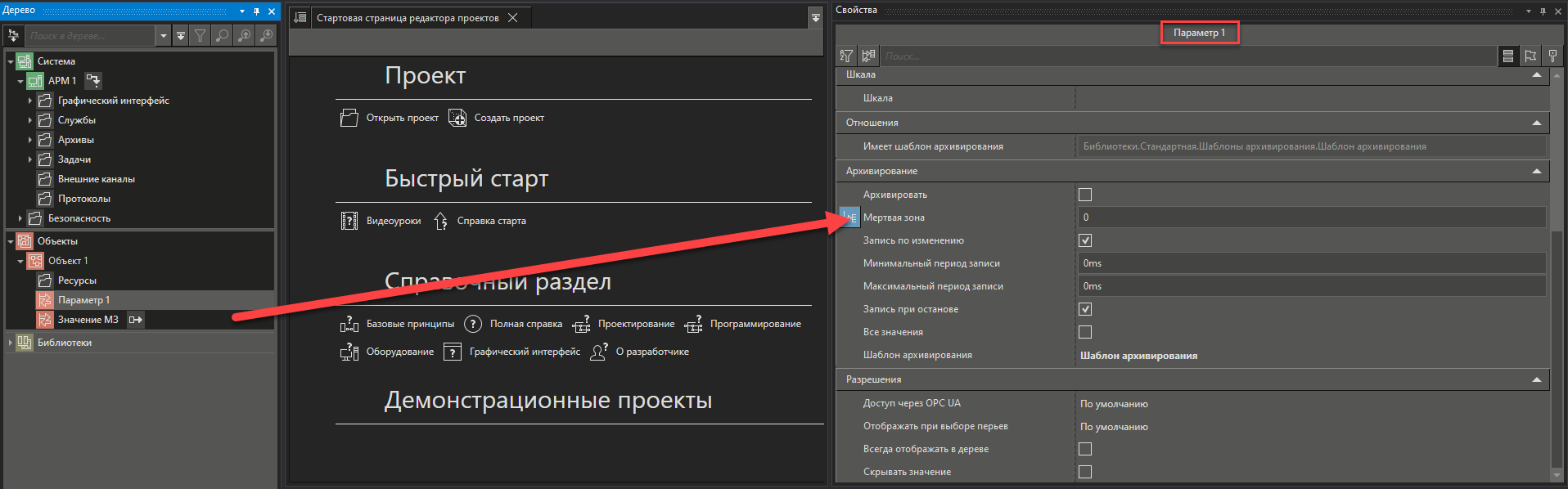The image size is (1568, 489).
Task: Click the Мертвая зона value field
Action: tap(1311, 218)
